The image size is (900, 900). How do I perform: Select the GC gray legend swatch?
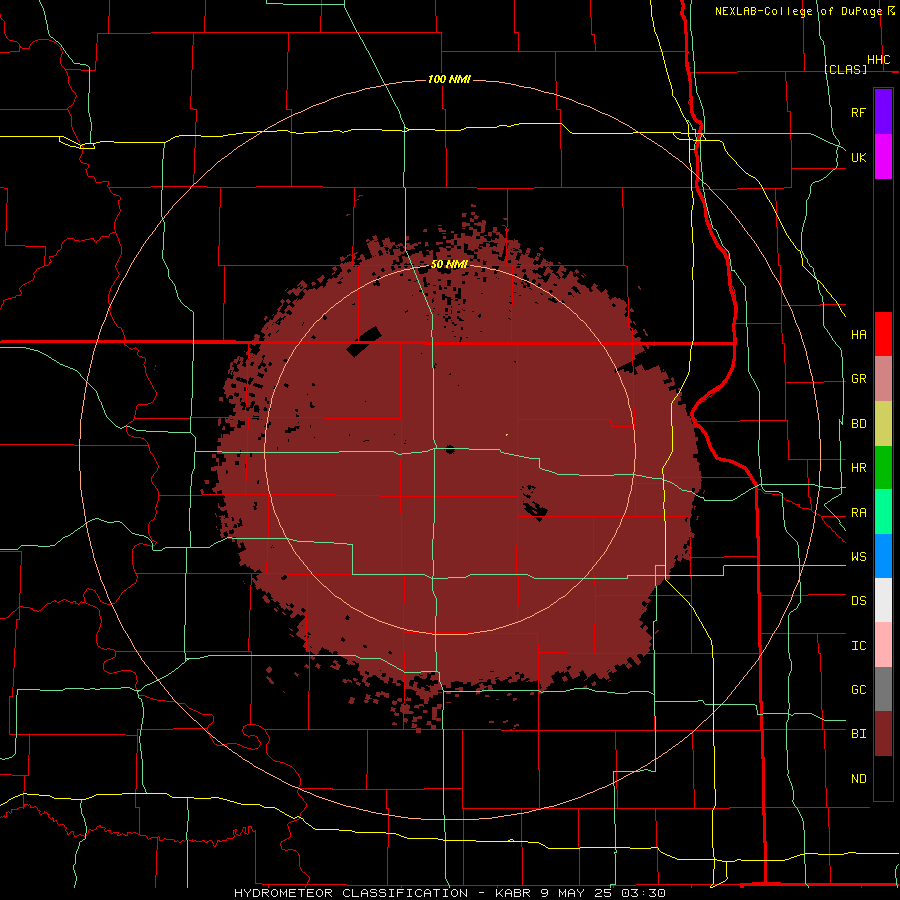(x=883, y=689)
